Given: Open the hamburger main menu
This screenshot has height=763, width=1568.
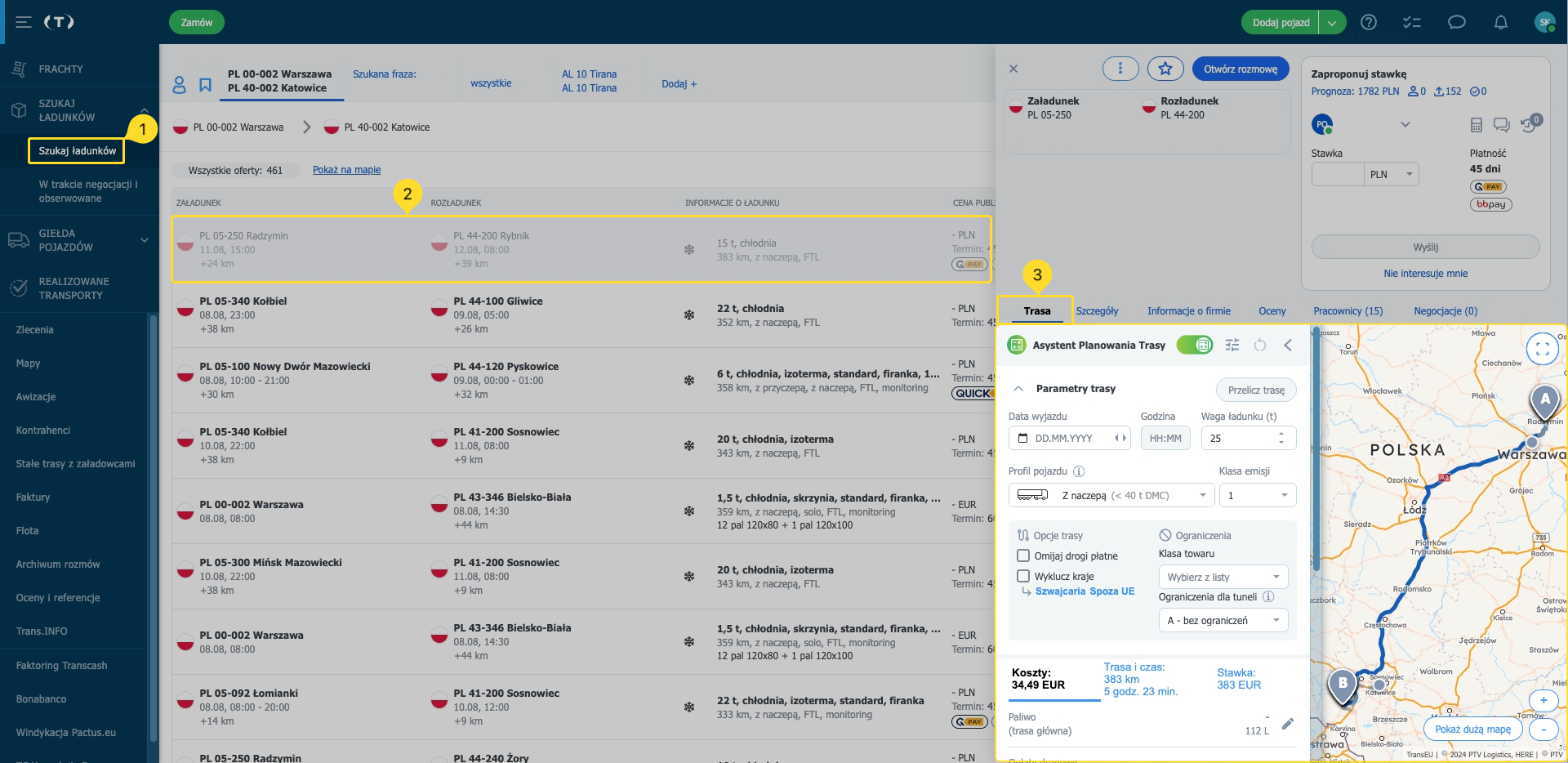Looking at the screenshot, I should pyautogui.click(x=24, y=22).
